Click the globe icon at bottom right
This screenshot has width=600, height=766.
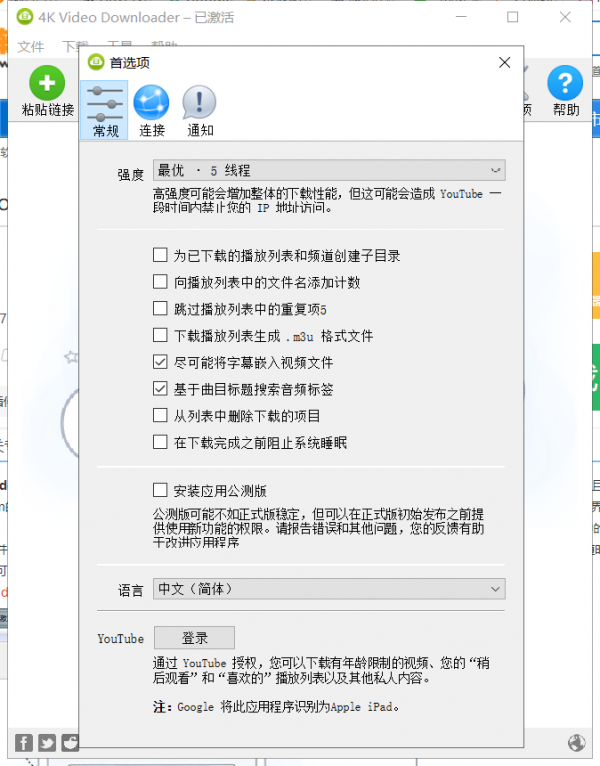[x=577, y=742]
